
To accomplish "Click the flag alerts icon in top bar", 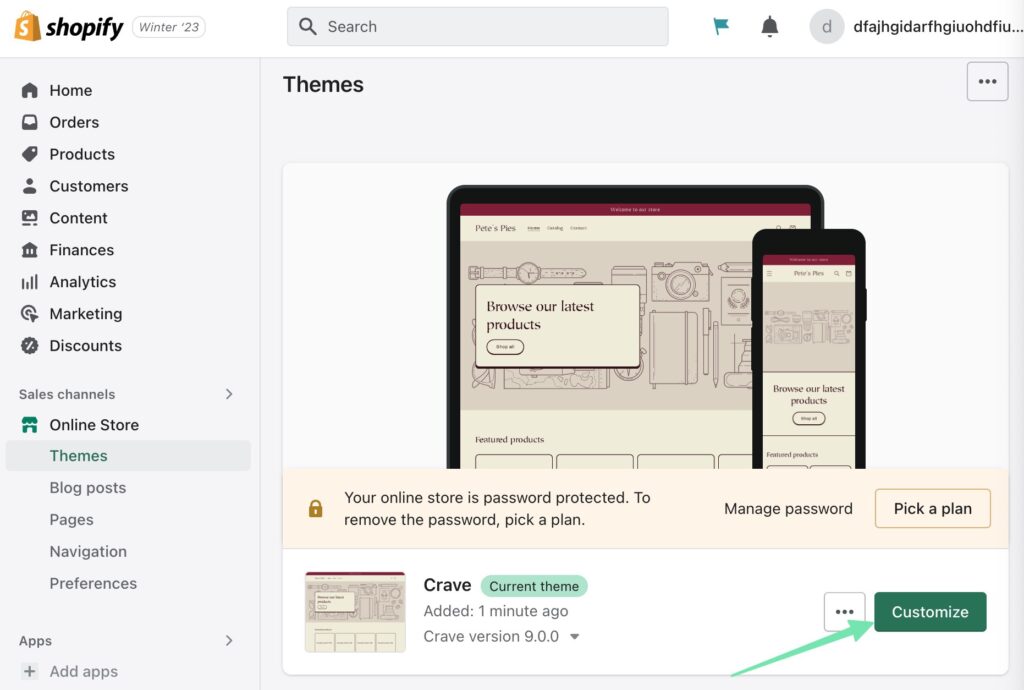I will click(x=721, y=26).
